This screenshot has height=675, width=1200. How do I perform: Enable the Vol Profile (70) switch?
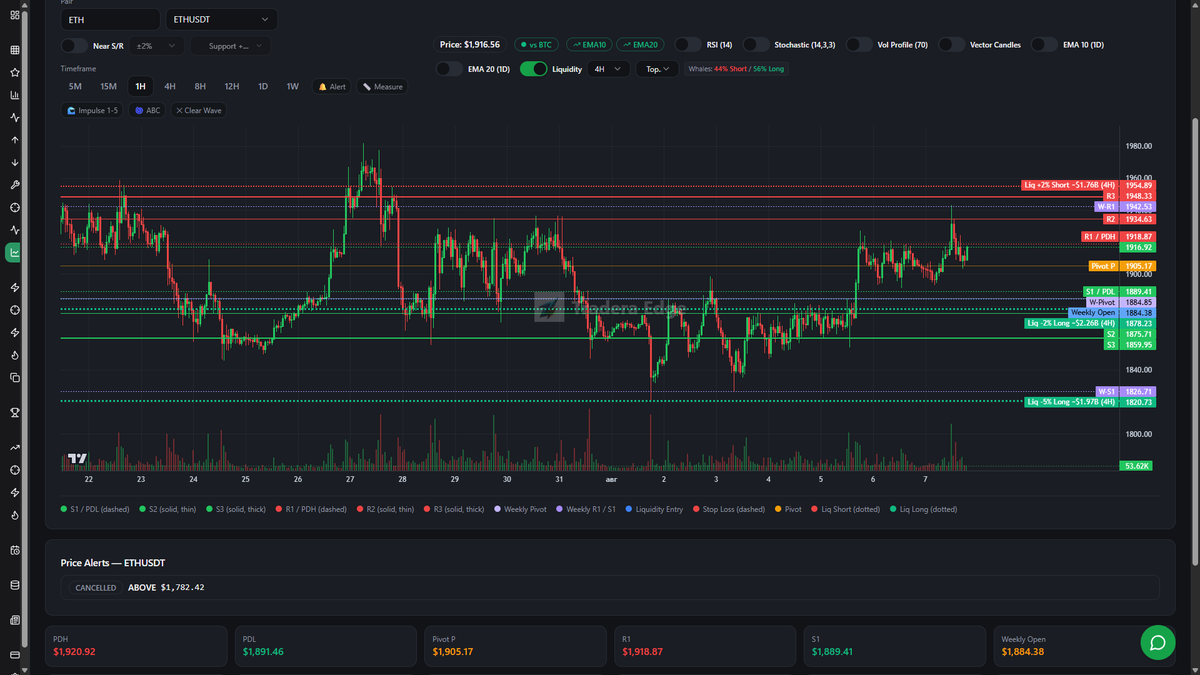[859, 45]
